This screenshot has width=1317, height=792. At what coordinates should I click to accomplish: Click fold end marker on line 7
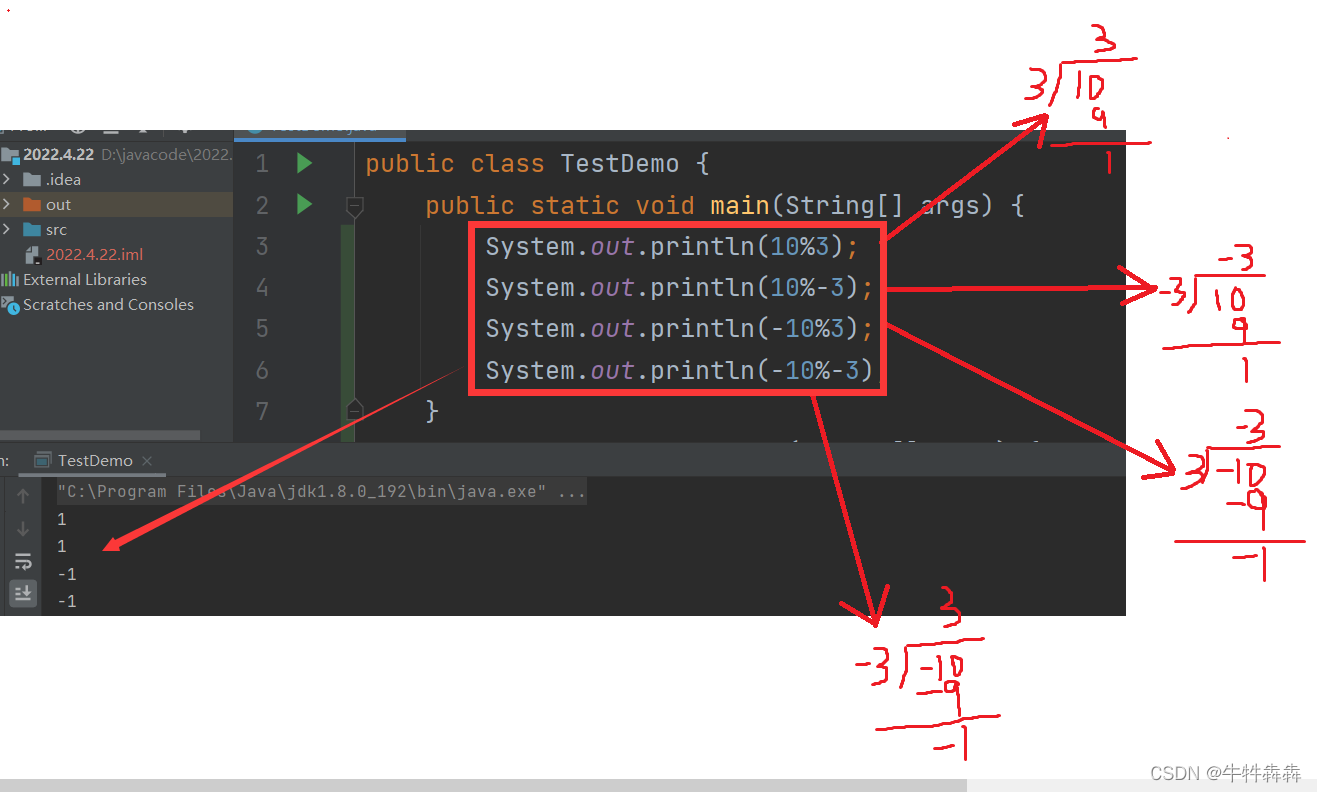tap(353, 409)
